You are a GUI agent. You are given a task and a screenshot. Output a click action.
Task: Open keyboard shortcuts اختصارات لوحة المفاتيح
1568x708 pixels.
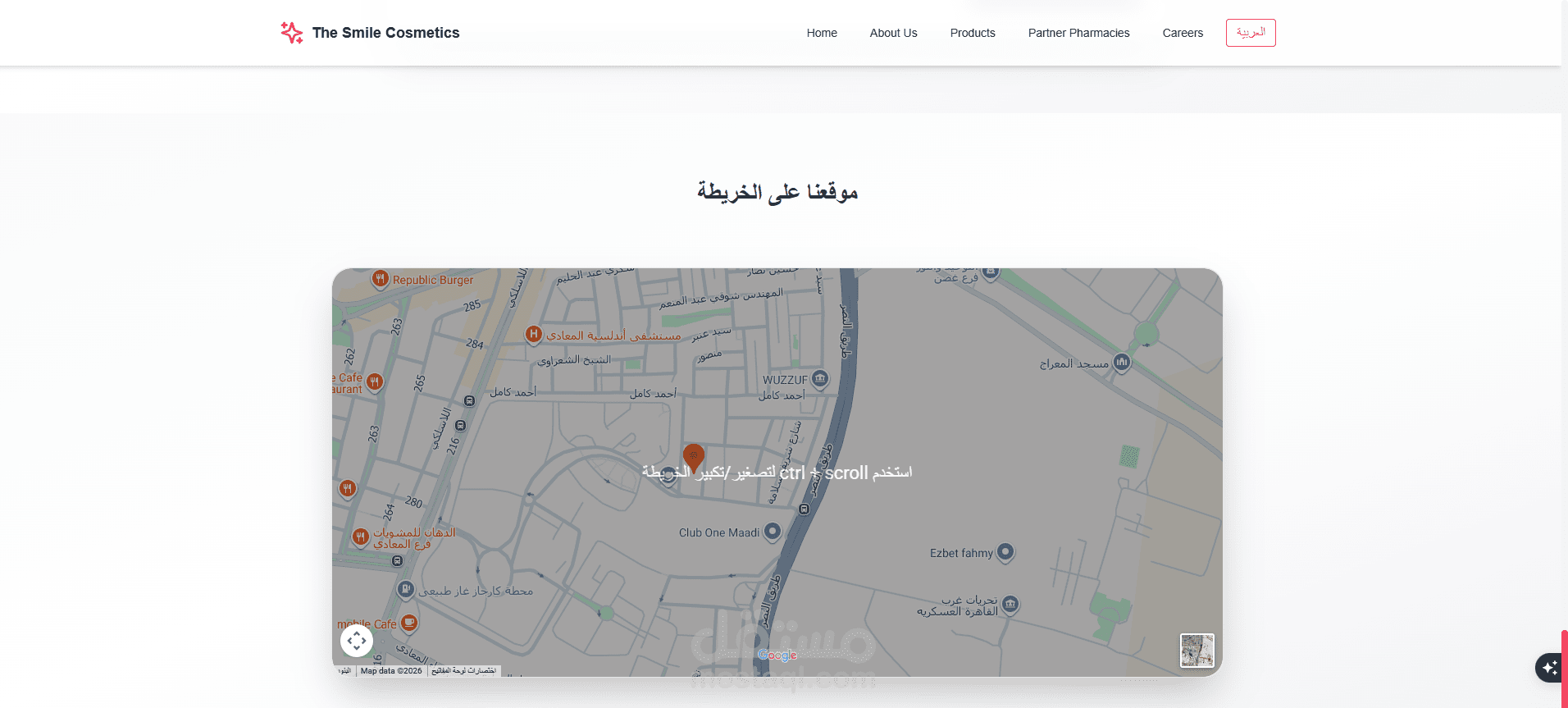coord(464,671)
